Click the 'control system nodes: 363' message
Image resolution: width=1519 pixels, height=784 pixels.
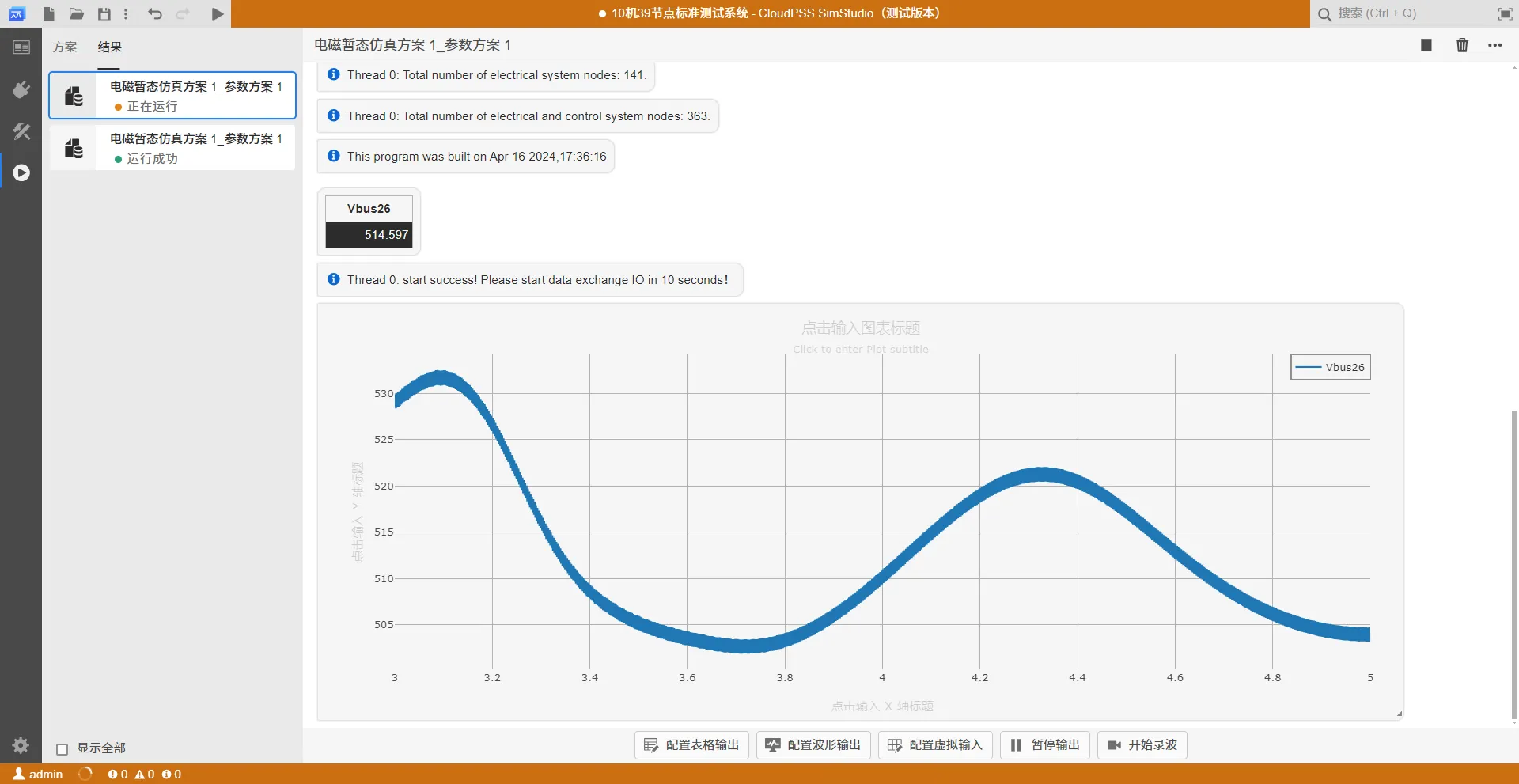point(518,116)
